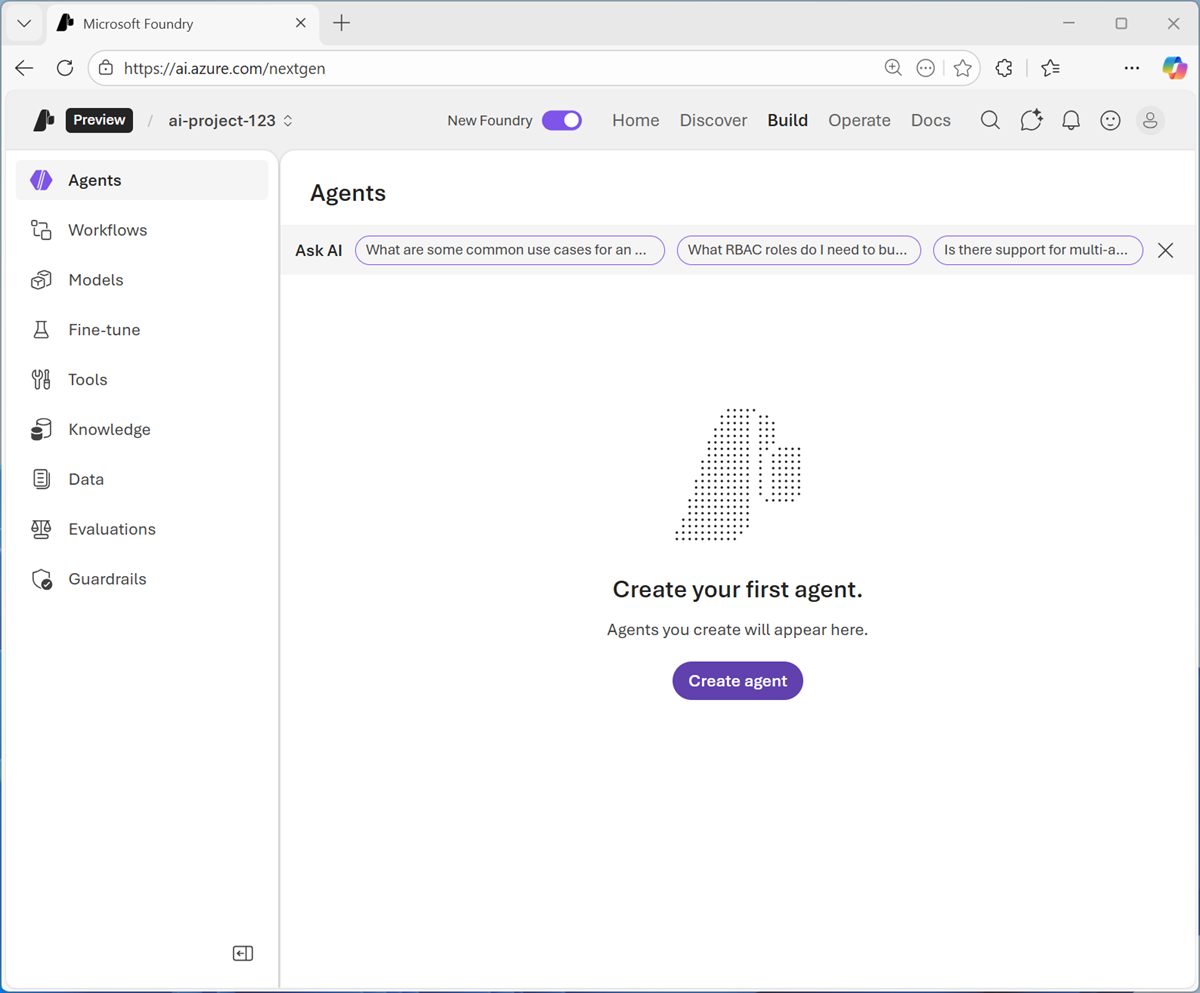Open the browser tab list chevron
1200x993 pixels.
[22, 23]
